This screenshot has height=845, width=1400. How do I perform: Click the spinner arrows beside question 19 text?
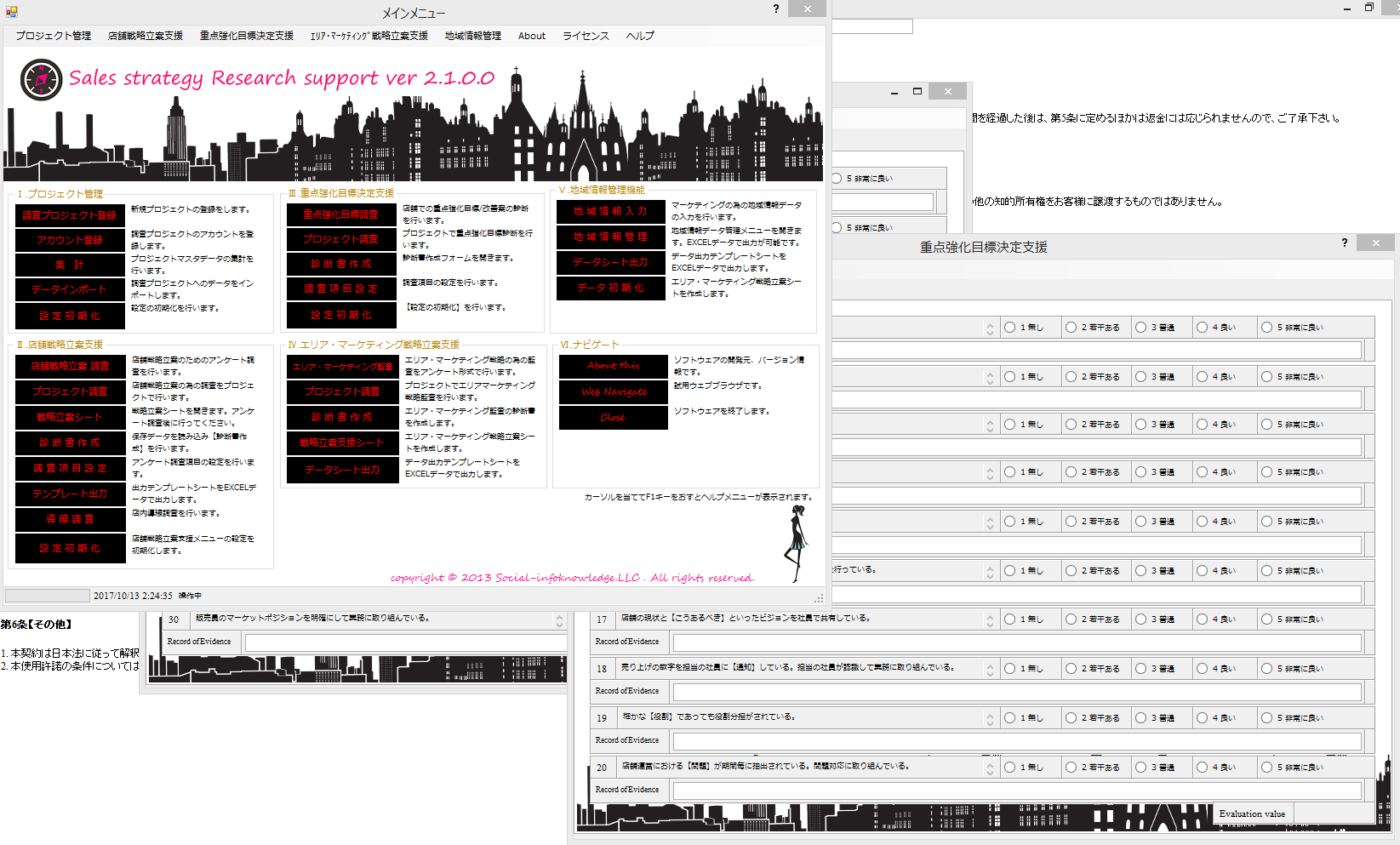coord(990,719)
